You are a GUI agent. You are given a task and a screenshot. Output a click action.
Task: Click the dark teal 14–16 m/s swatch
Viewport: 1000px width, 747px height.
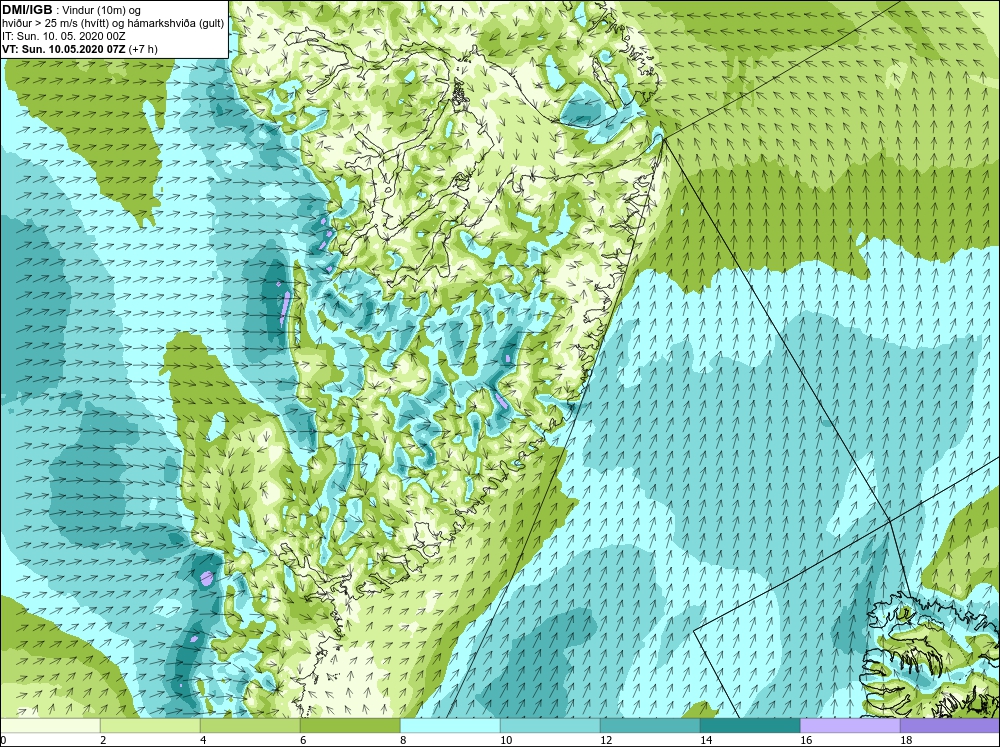click(x=750, y=725)
